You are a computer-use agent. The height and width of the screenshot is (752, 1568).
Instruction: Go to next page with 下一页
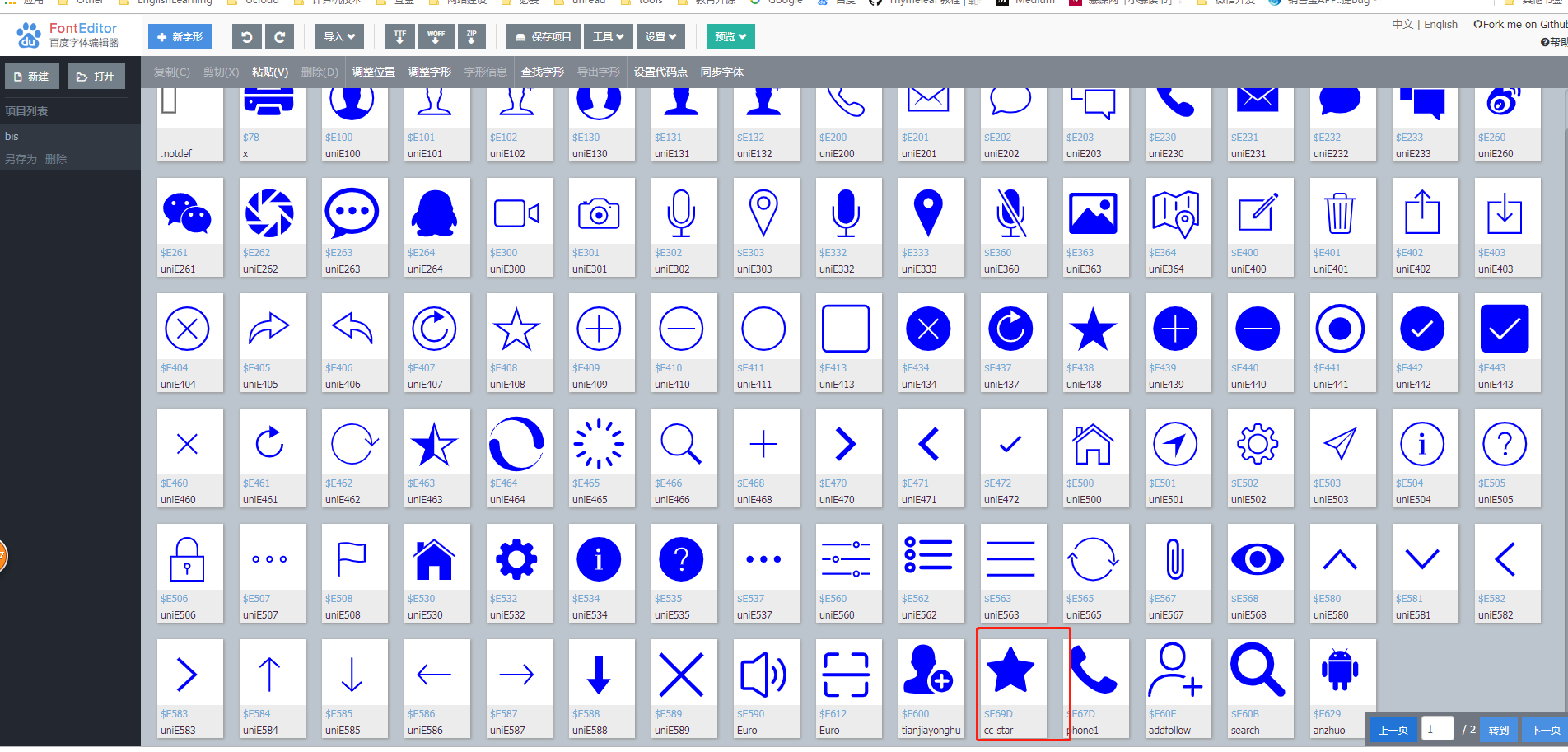pyautogui.click(x=1547, y=730)
